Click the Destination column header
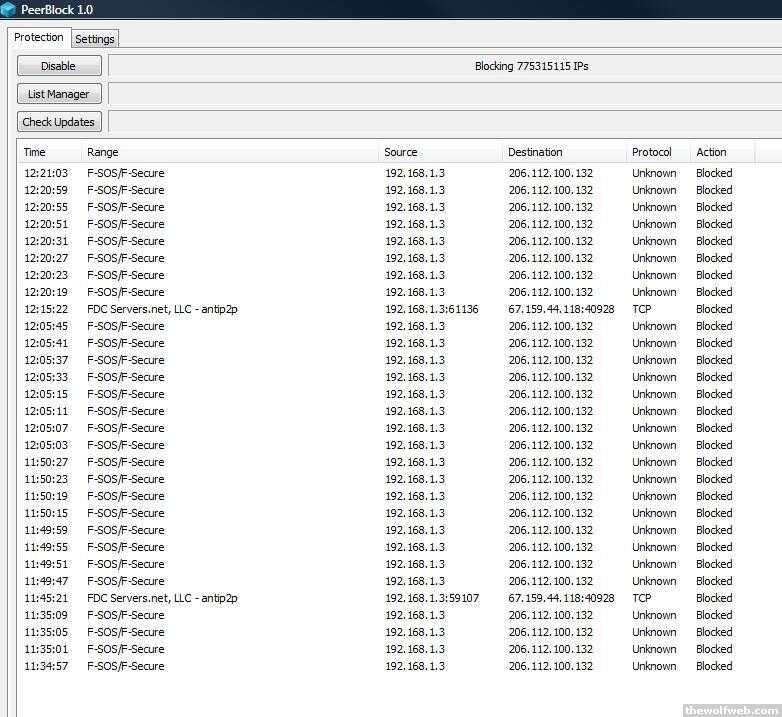This screenshot has width=782, height=717. (563, 152)
